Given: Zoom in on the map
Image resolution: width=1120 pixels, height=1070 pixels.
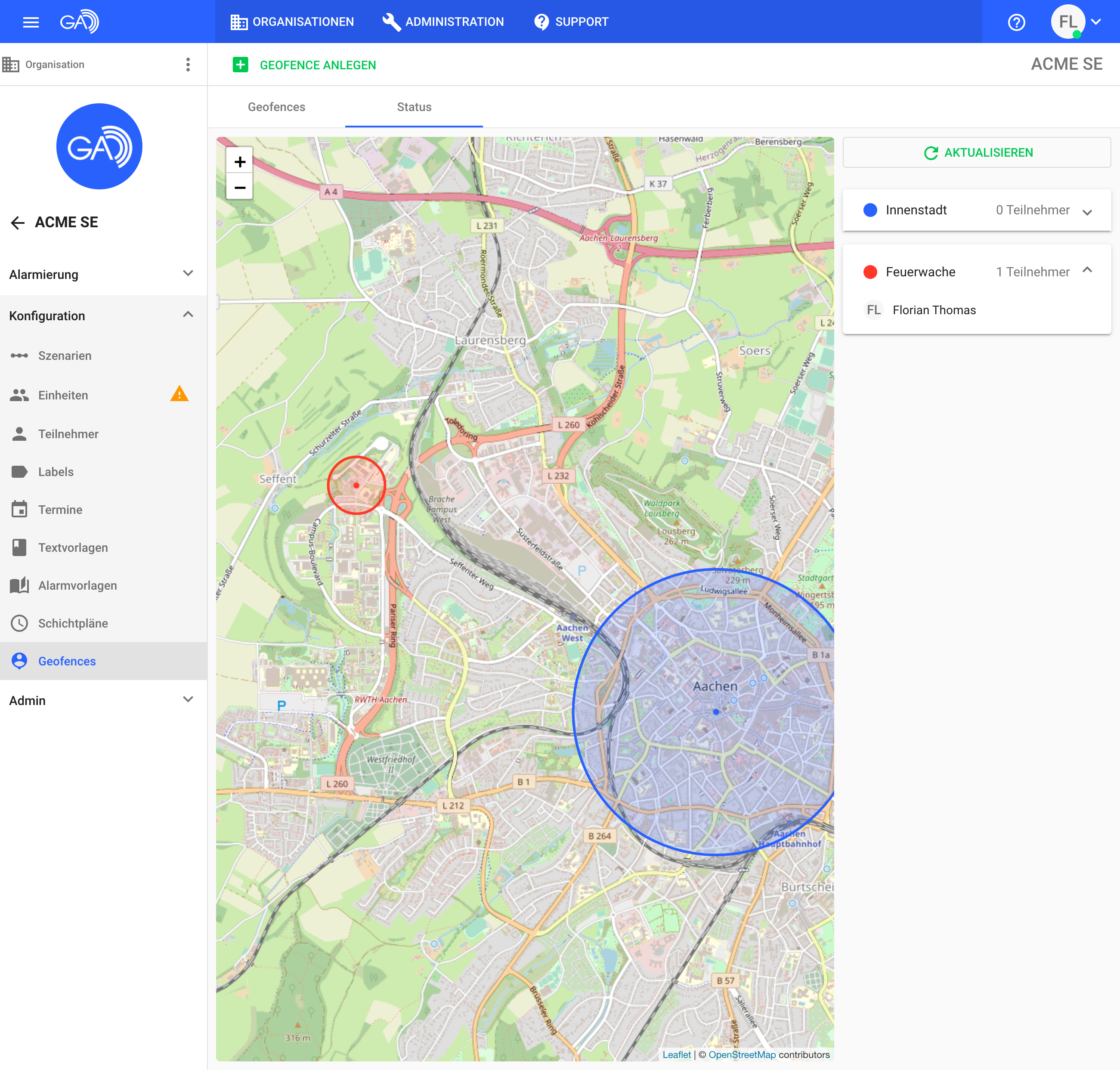Looking at the screenshot, I should 239,162.
